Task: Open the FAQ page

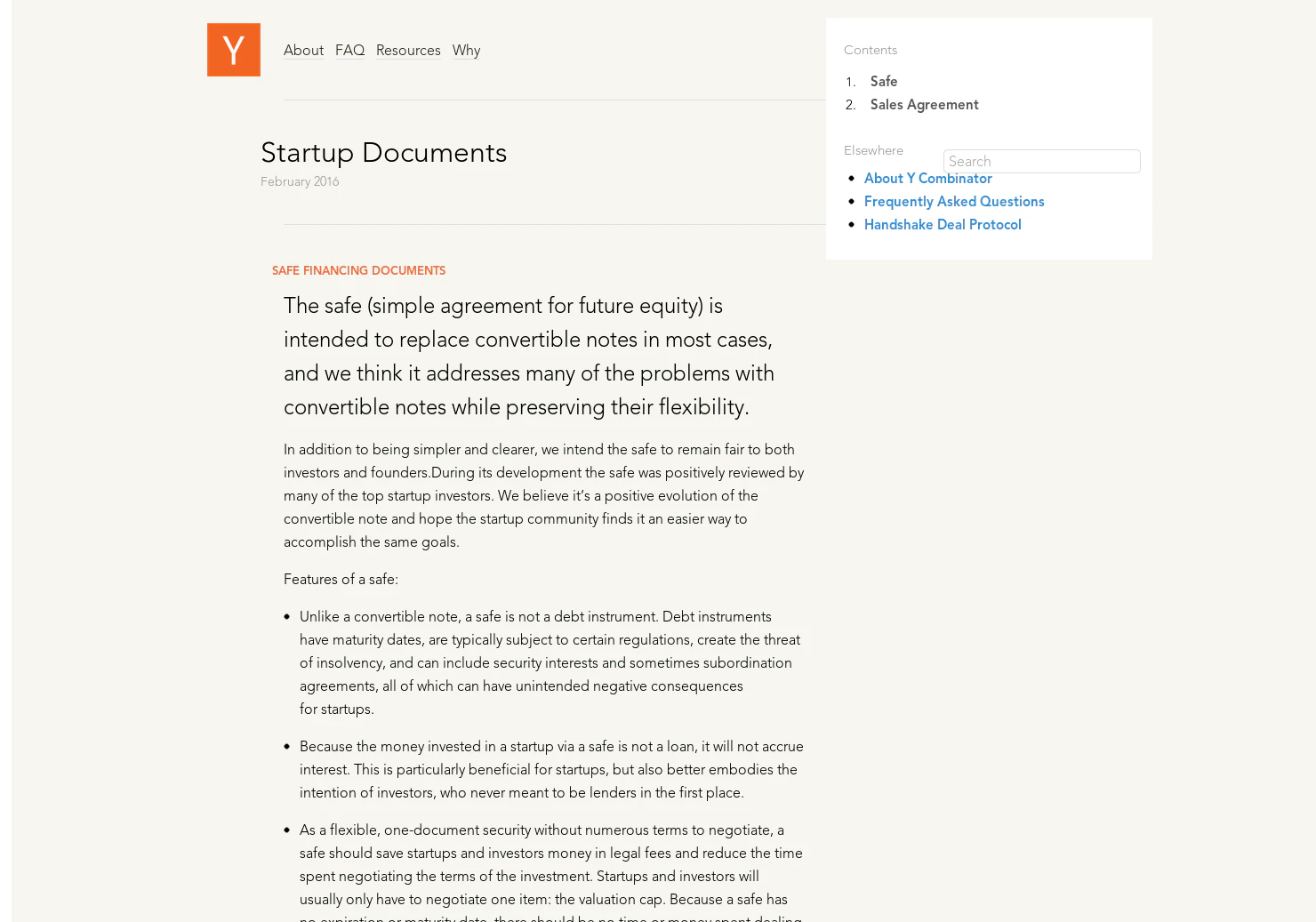Action: point(349,51)
